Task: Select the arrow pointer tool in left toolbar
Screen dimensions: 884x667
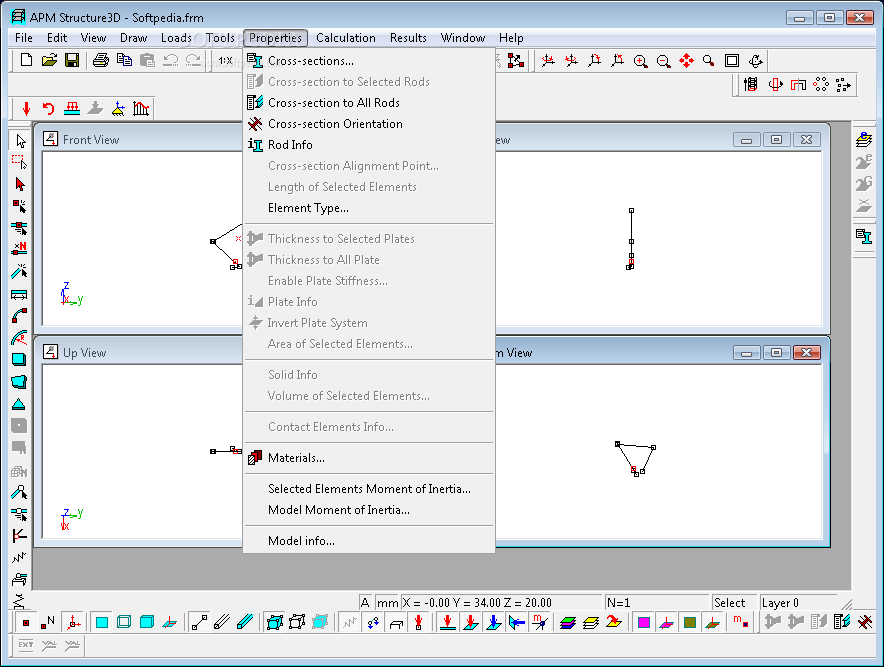Action: point(20,140)
